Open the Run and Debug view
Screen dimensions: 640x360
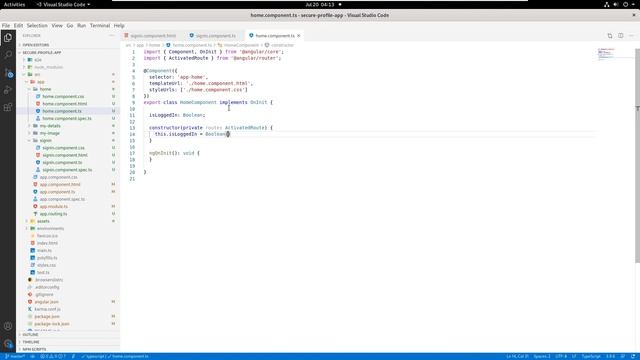[8, 90]
